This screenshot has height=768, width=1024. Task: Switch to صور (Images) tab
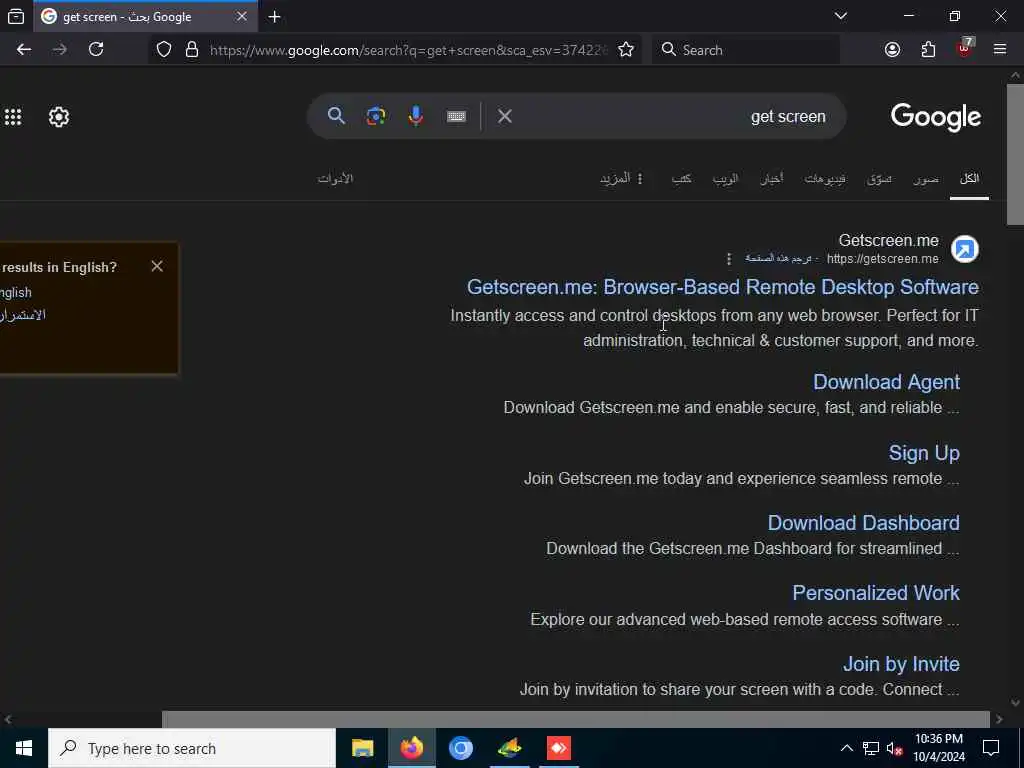[926, 178]
